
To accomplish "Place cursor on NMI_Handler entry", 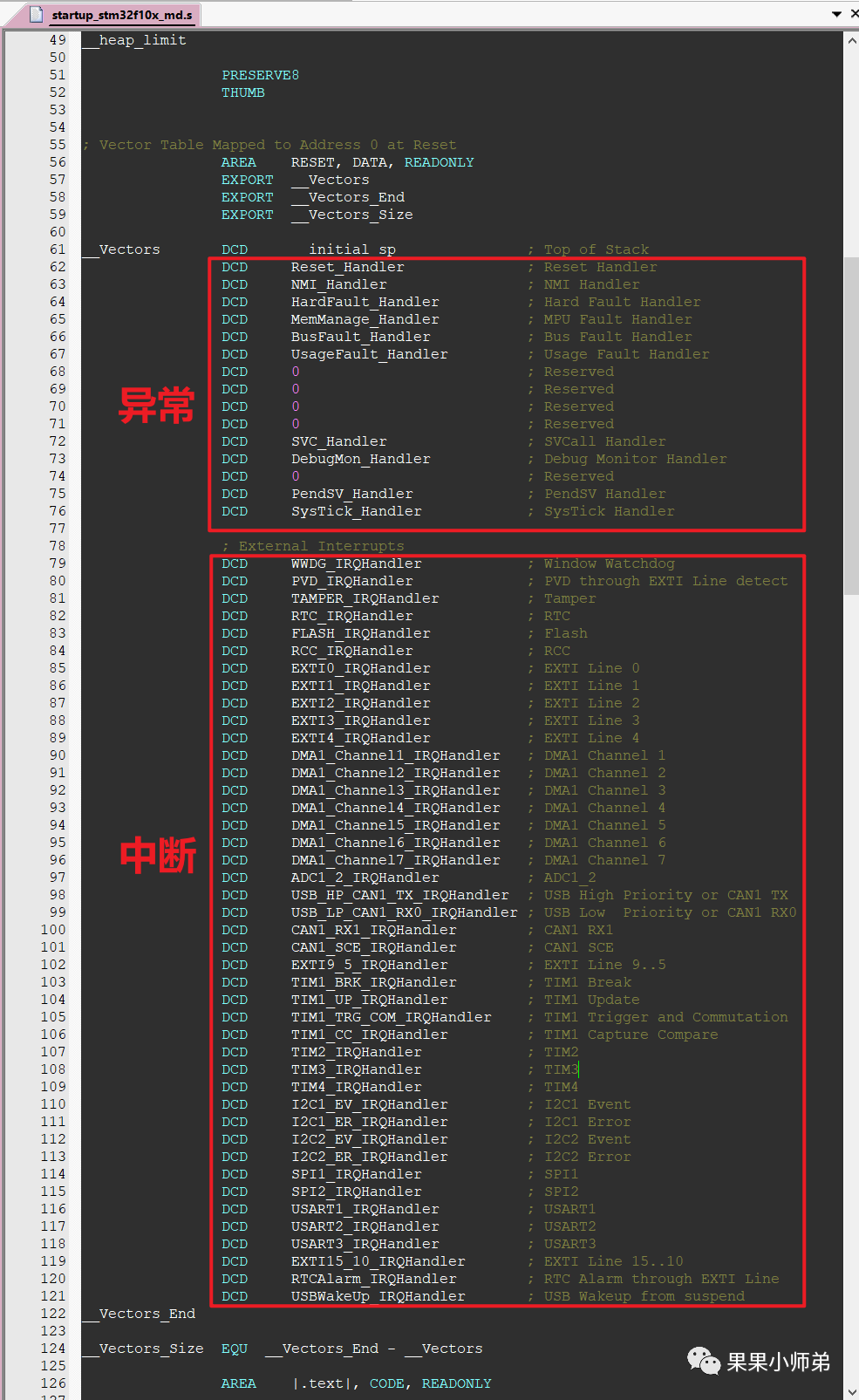I will pos(338,284).
